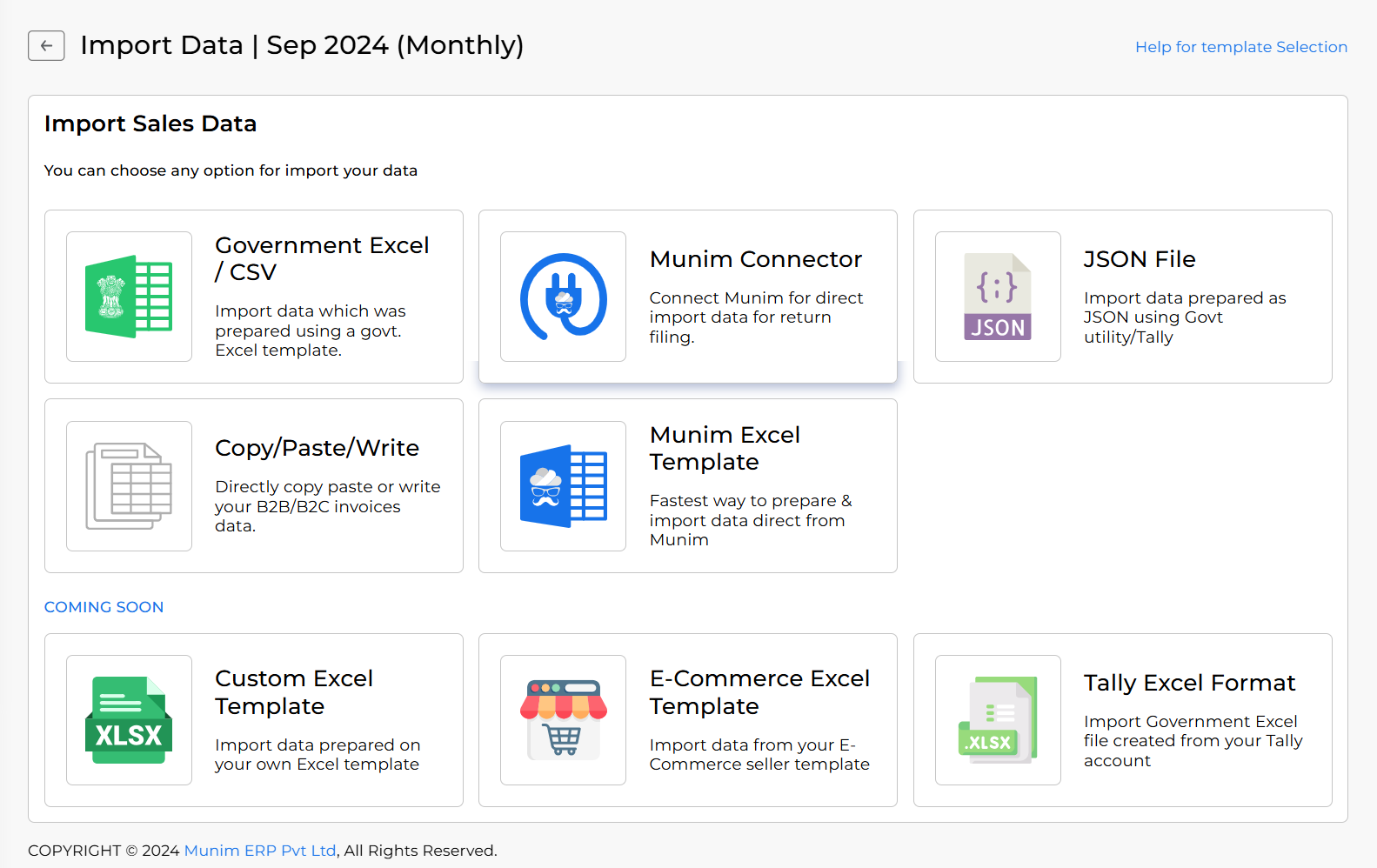
Task: Select the Munim Excel Template blue icon
Action: pos(563,486)
